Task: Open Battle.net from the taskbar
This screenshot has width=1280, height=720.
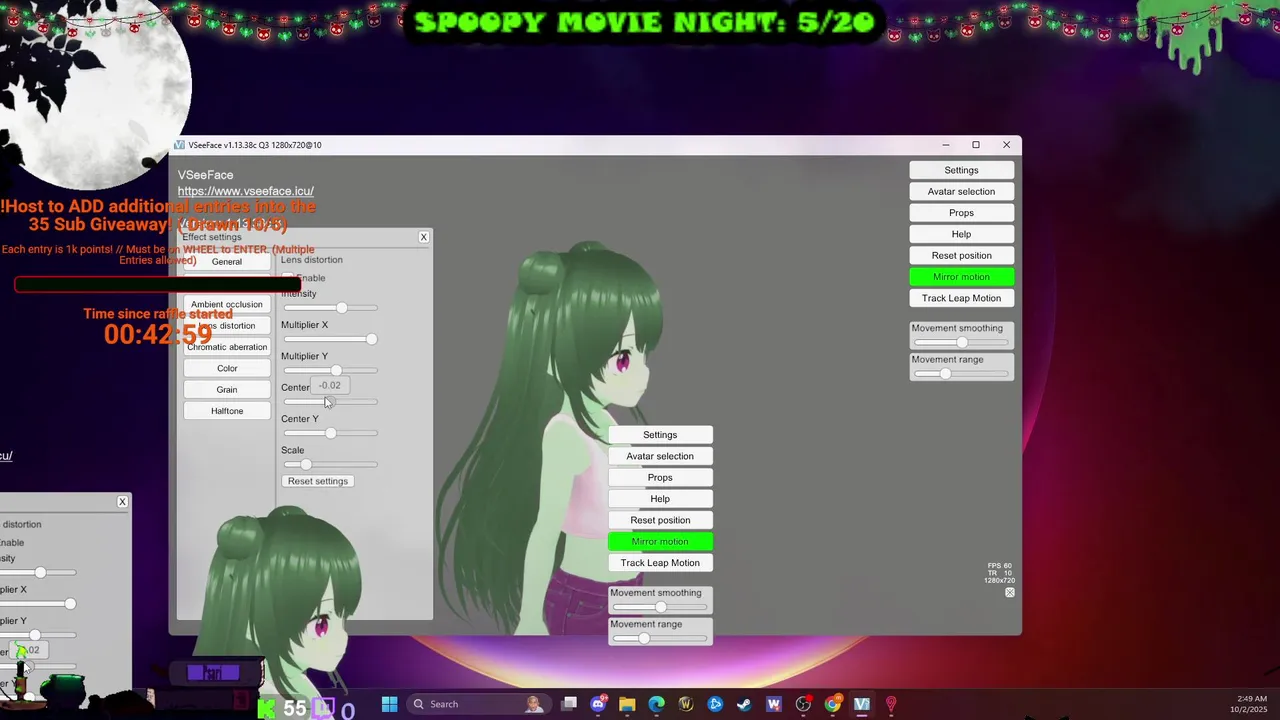Action: click(715, 704)
